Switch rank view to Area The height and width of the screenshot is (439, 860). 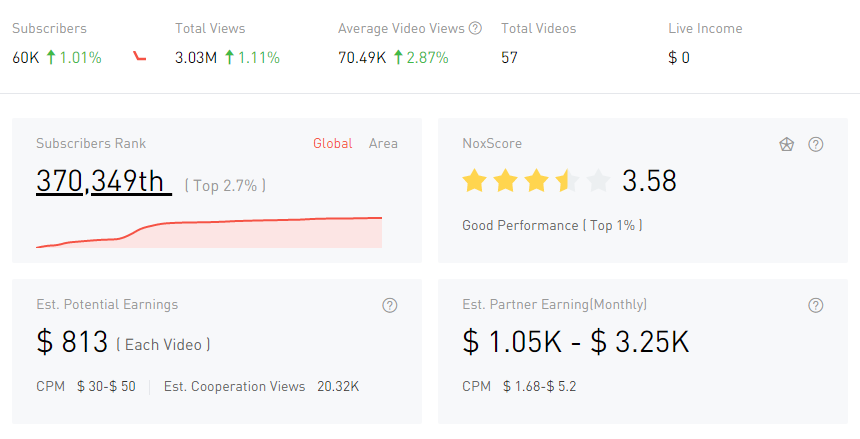(383, 143)
